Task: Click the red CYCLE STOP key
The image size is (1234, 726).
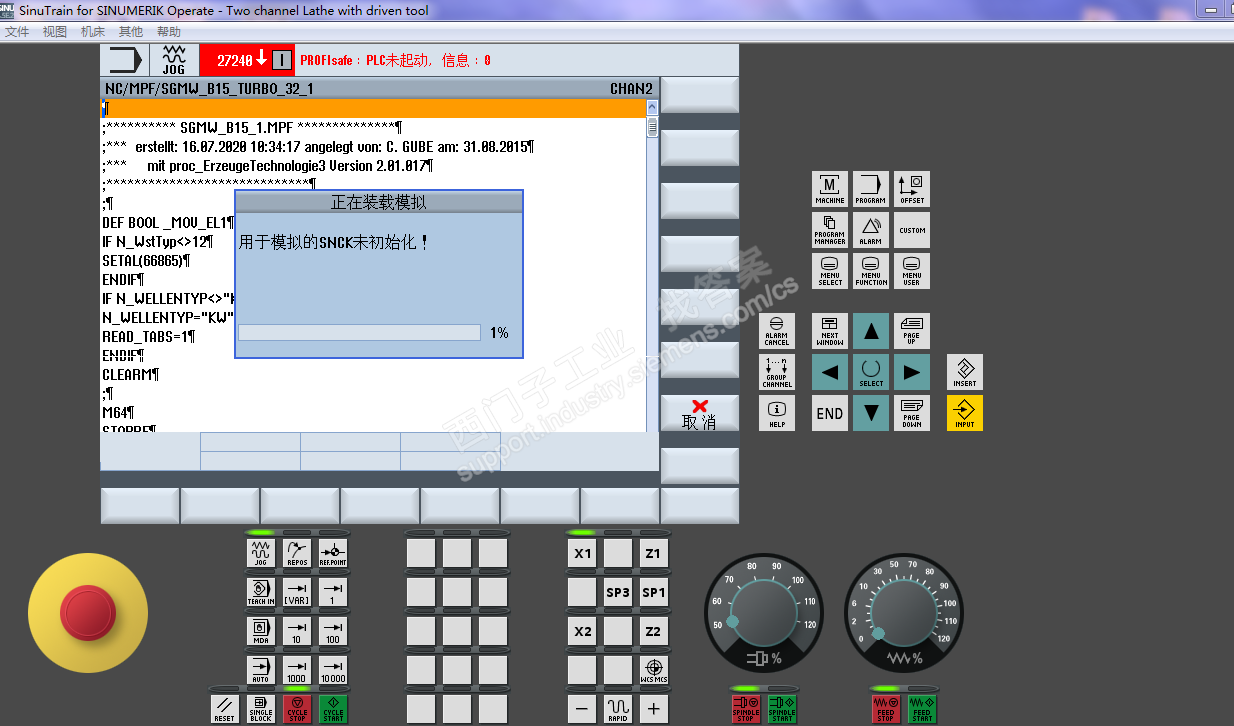Action: click(297, 709)
